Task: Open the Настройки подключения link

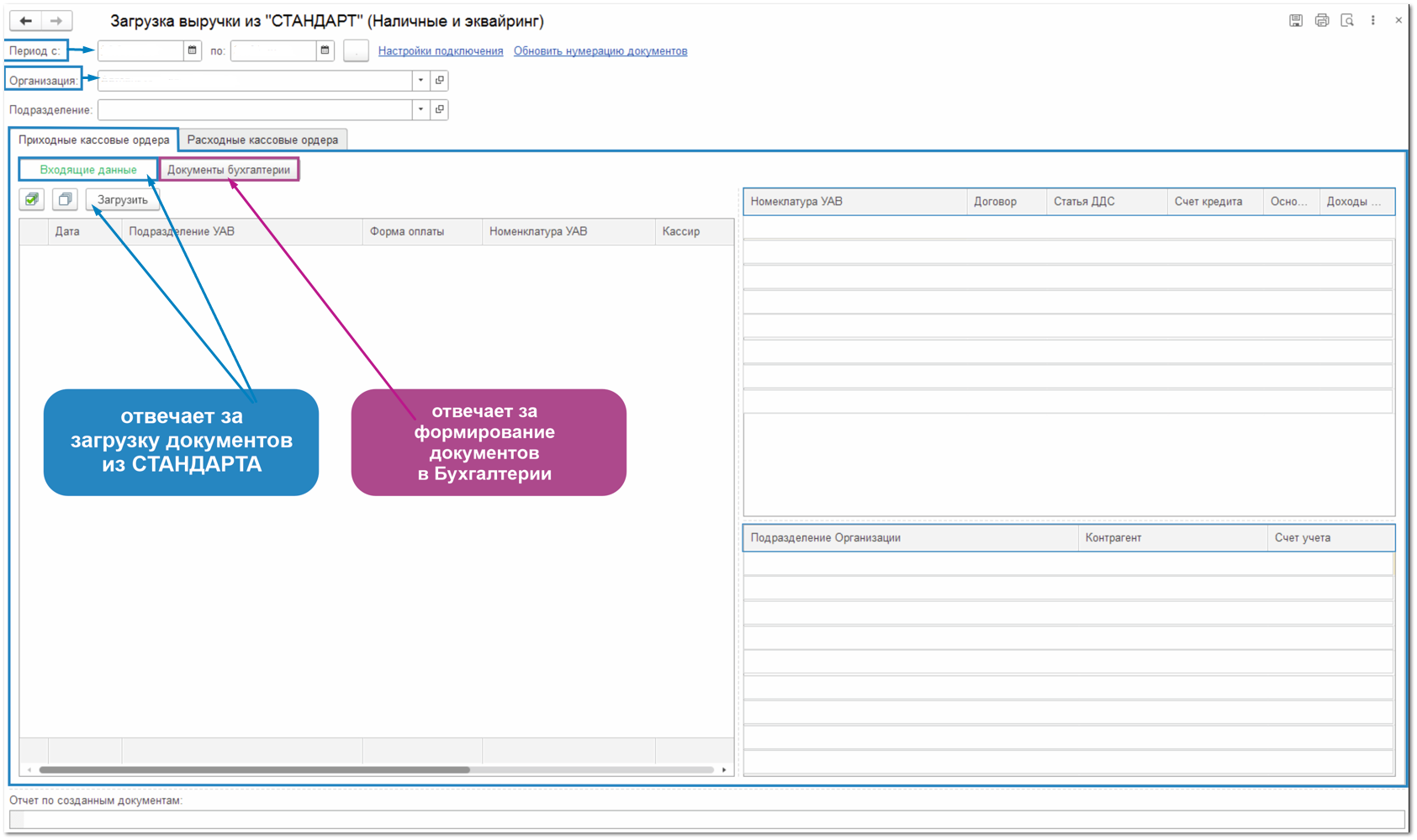Action: [441, 51]
